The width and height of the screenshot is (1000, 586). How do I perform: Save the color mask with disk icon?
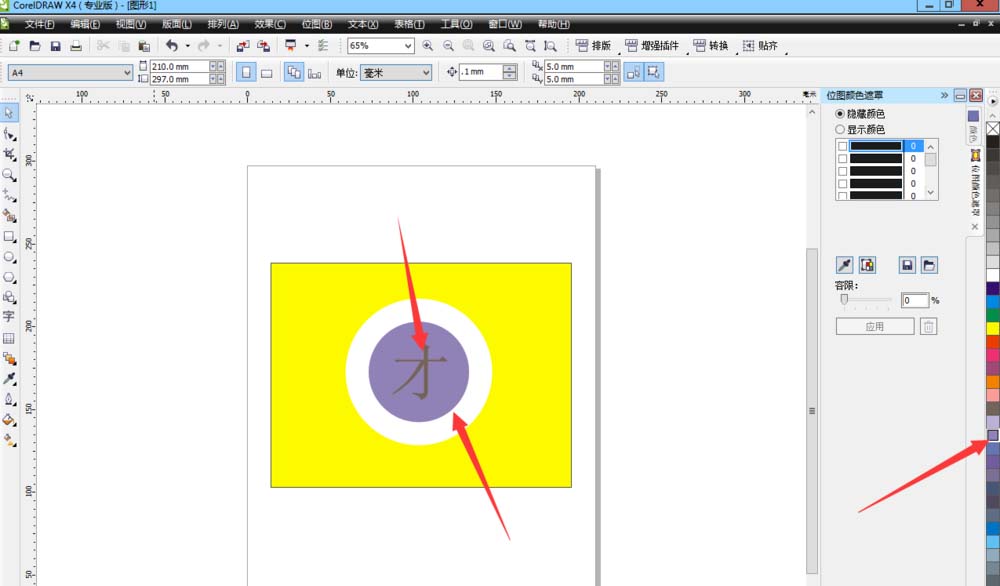pos(907,265)
